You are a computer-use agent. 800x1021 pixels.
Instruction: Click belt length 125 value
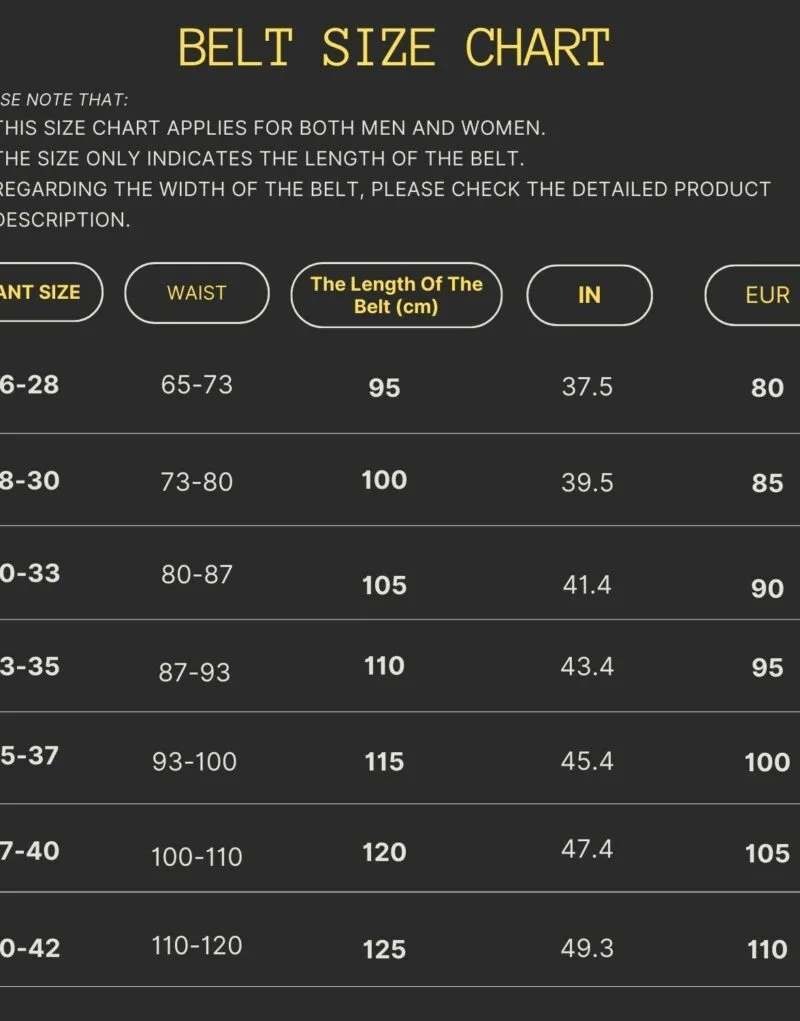(385, 949)
